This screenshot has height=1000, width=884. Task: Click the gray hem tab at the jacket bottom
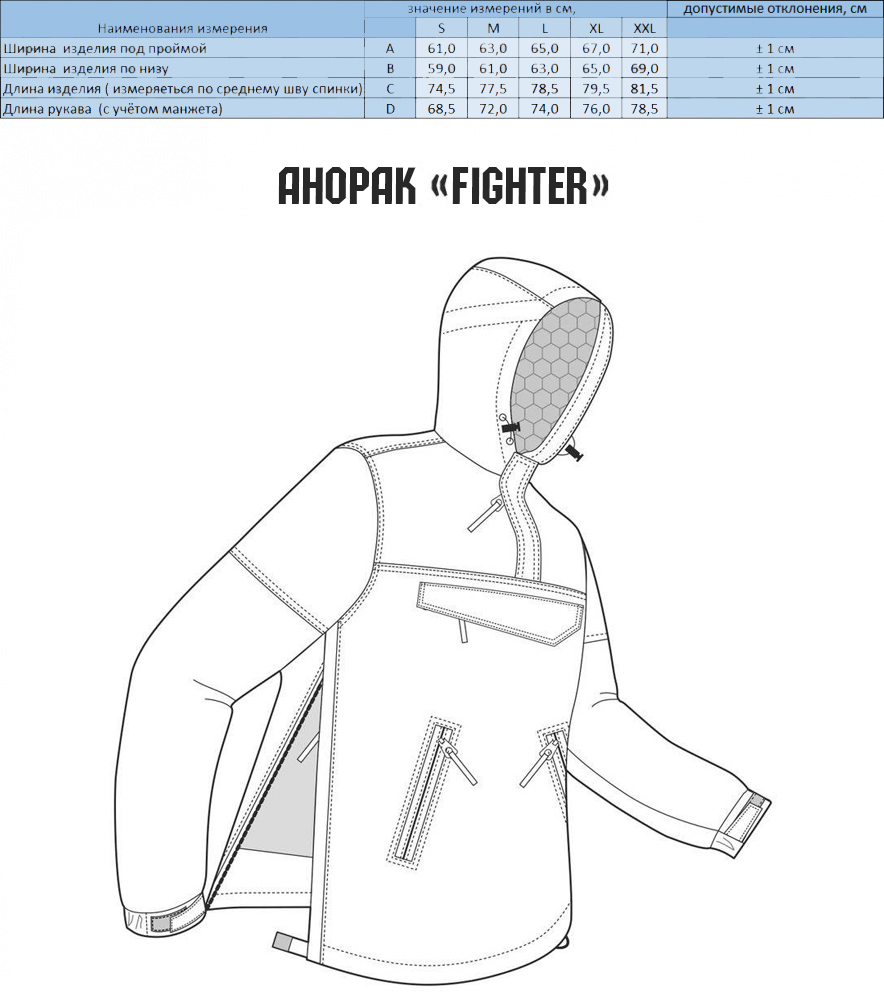pos(284,941)
